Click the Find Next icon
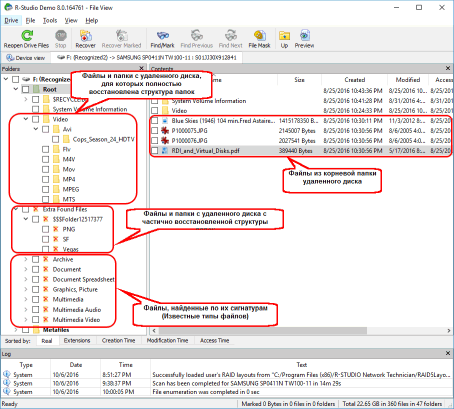This screenshot has width=454, height=409. click(231, 36)
